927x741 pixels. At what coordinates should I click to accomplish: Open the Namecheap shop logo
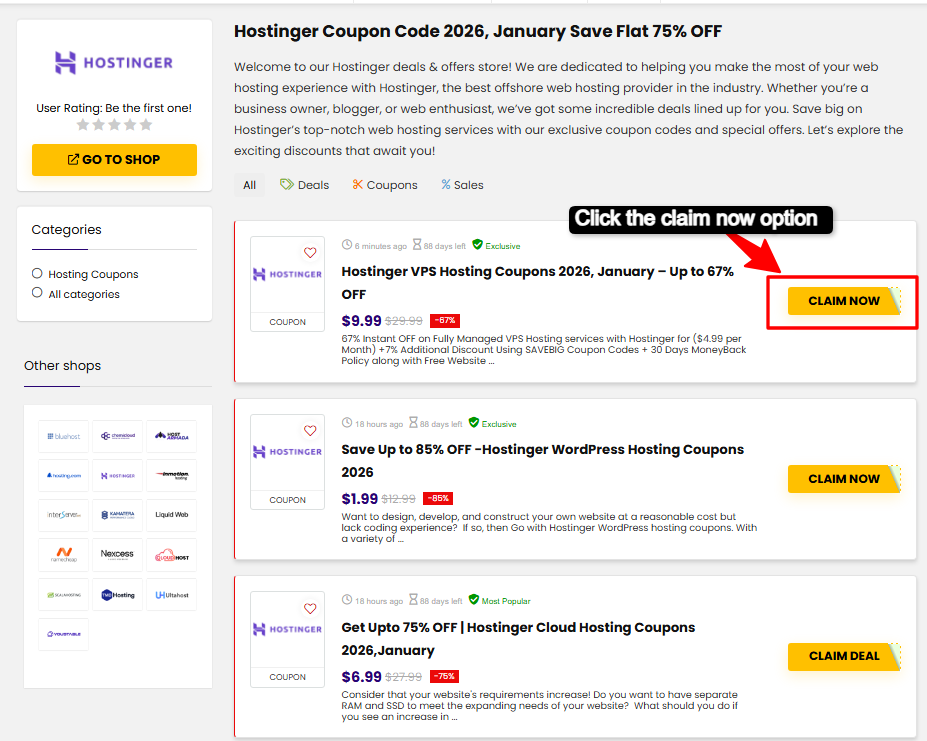[64, 555]
